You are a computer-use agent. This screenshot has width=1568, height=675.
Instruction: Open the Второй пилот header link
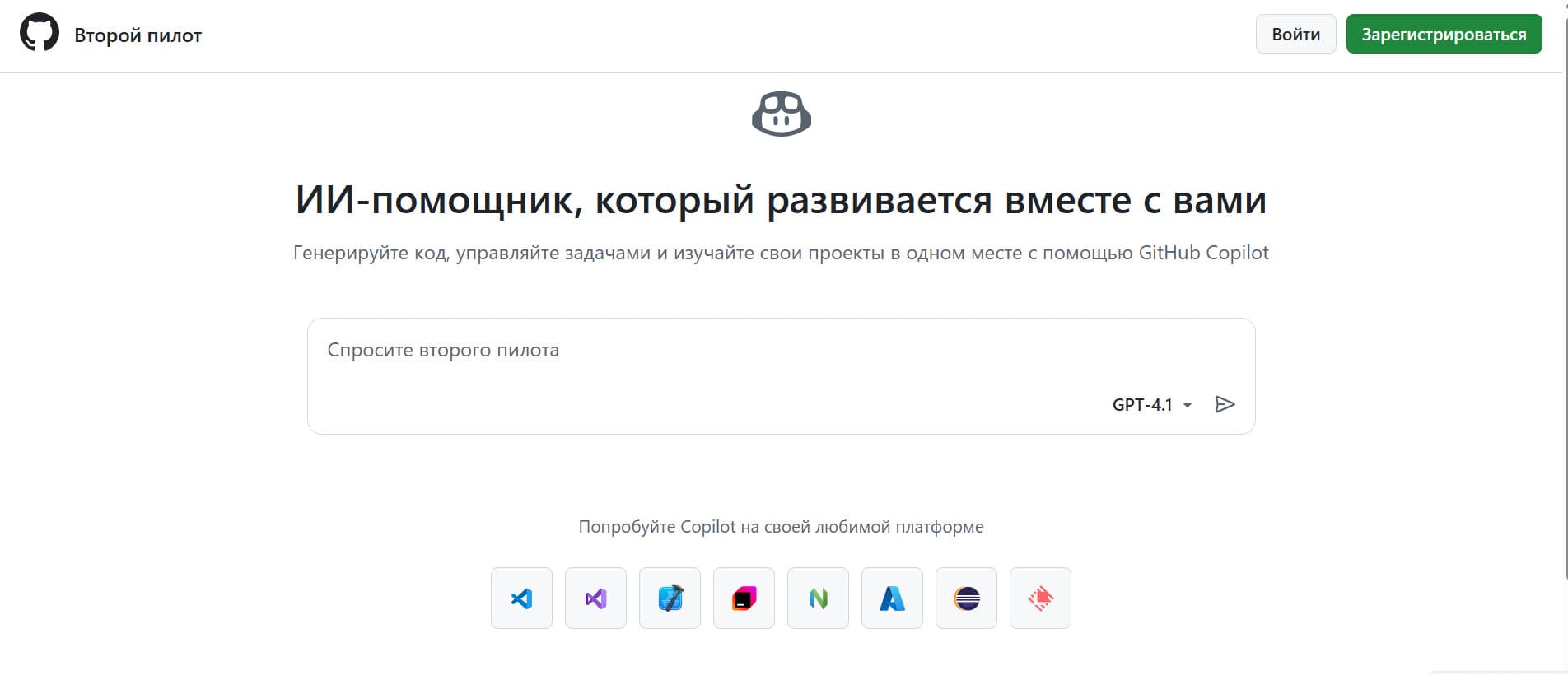point(138,35)
